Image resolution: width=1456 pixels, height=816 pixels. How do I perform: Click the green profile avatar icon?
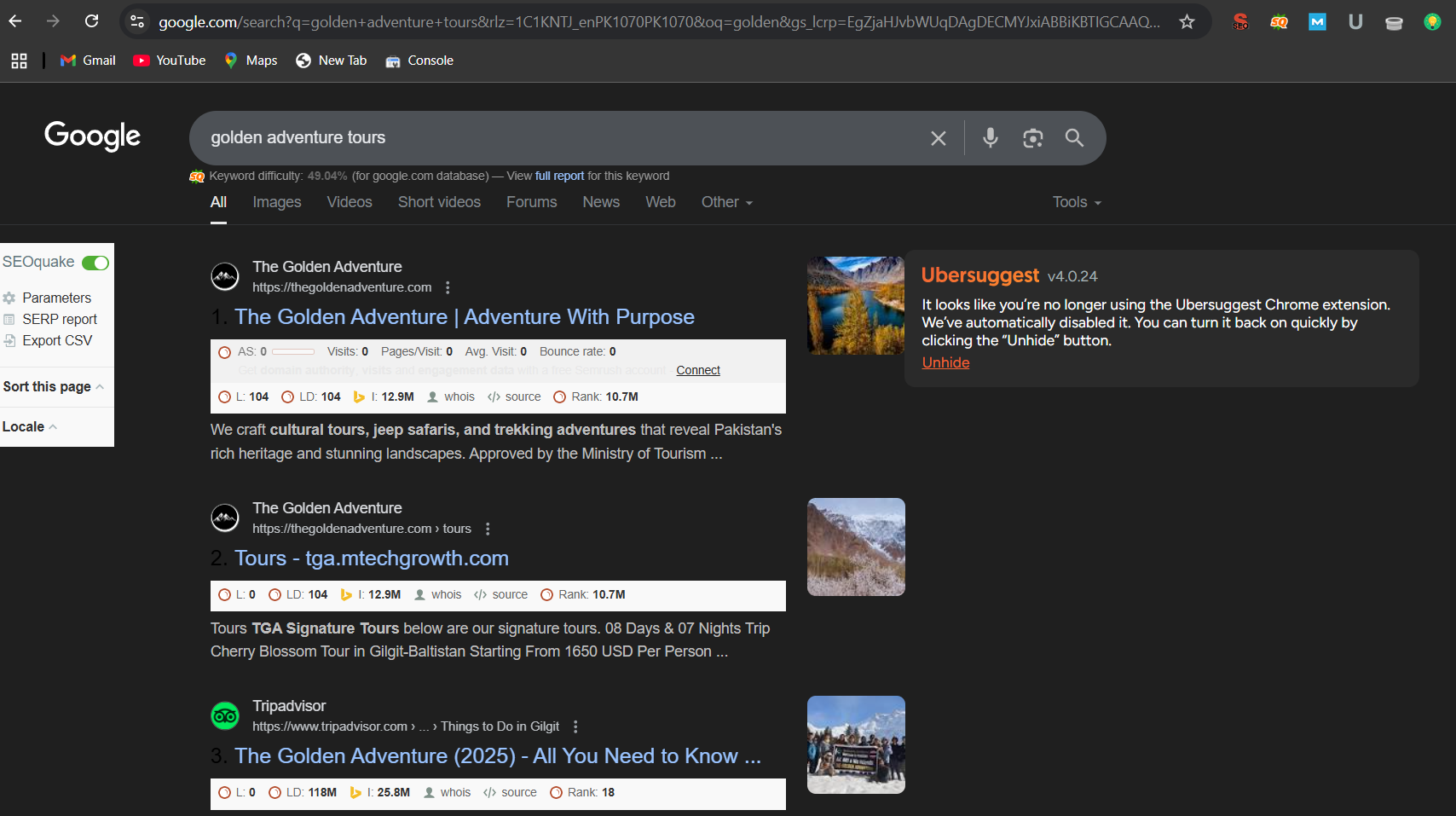(1432, 22)
